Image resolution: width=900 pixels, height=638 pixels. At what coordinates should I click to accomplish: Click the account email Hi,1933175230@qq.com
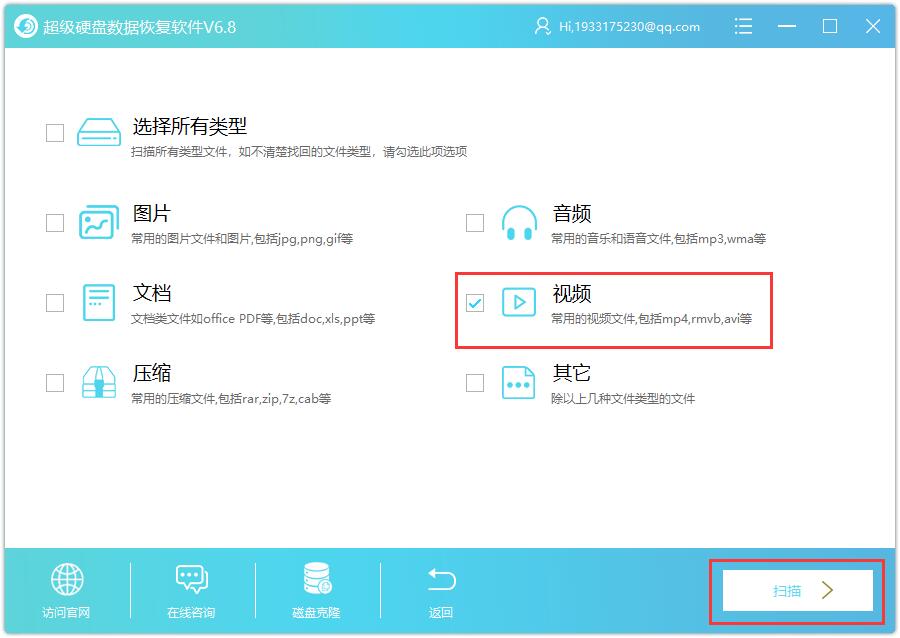pos(630,26)
